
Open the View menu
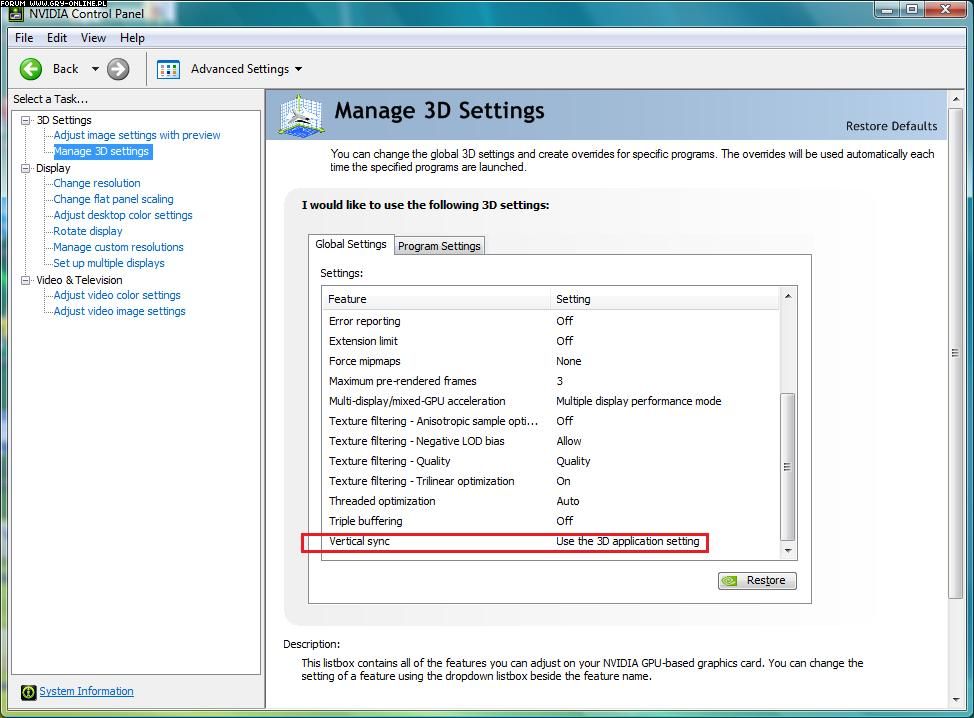[93, 38]
